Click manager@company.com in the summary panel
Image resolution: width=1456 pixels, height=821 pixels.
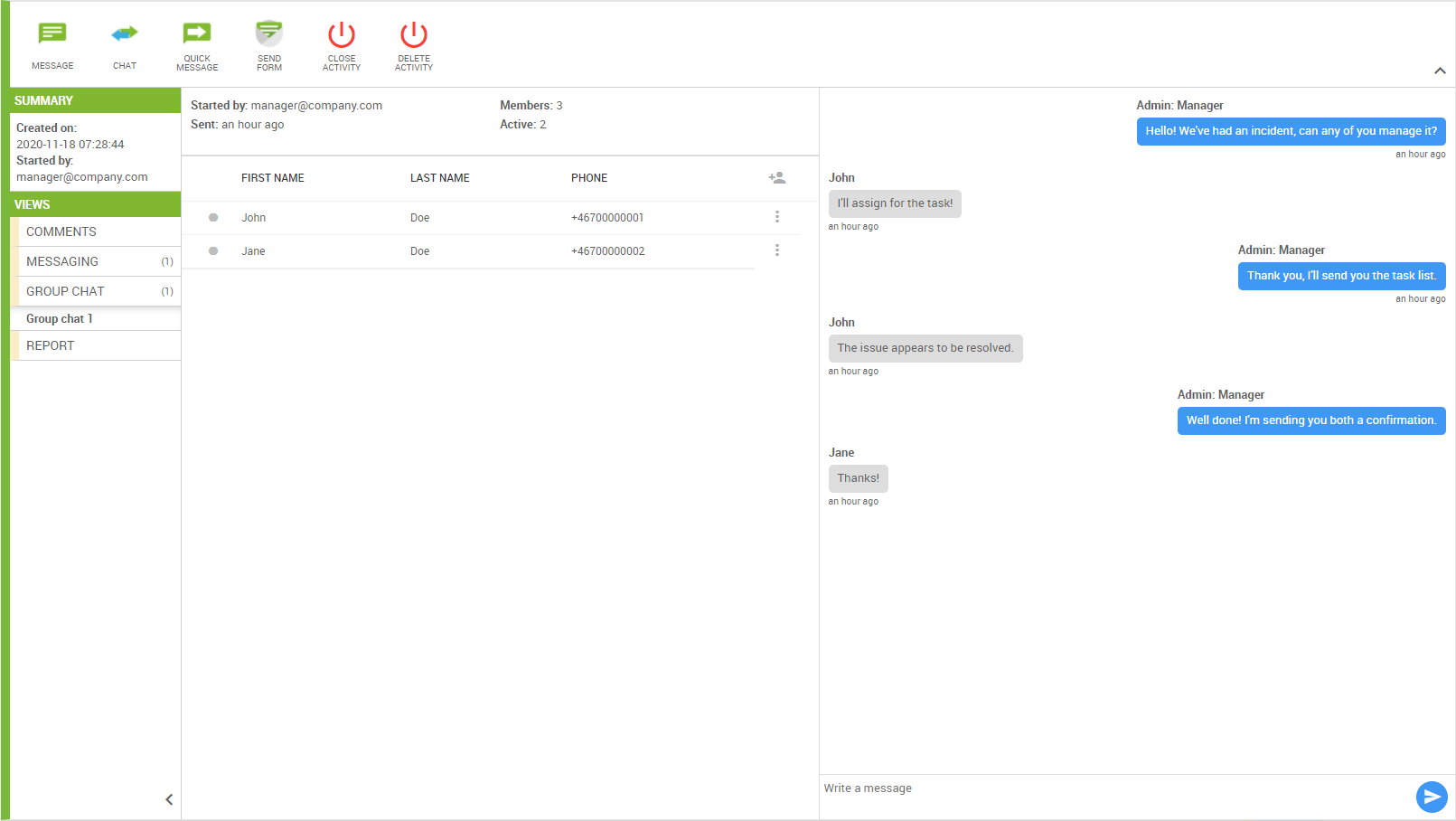coord(82,177)
